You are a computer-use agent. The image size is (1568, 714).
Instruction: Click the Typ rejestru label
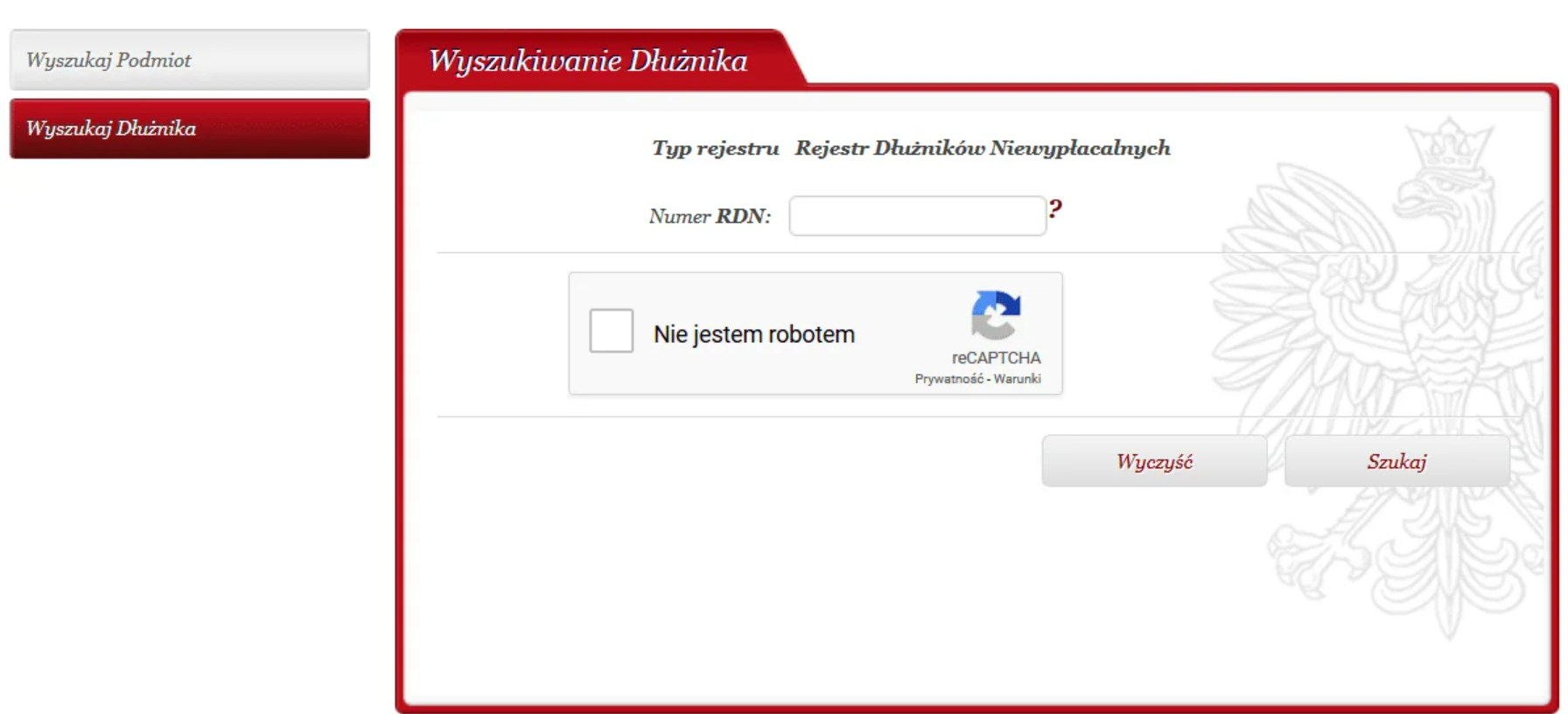click(x=715, y=149)
